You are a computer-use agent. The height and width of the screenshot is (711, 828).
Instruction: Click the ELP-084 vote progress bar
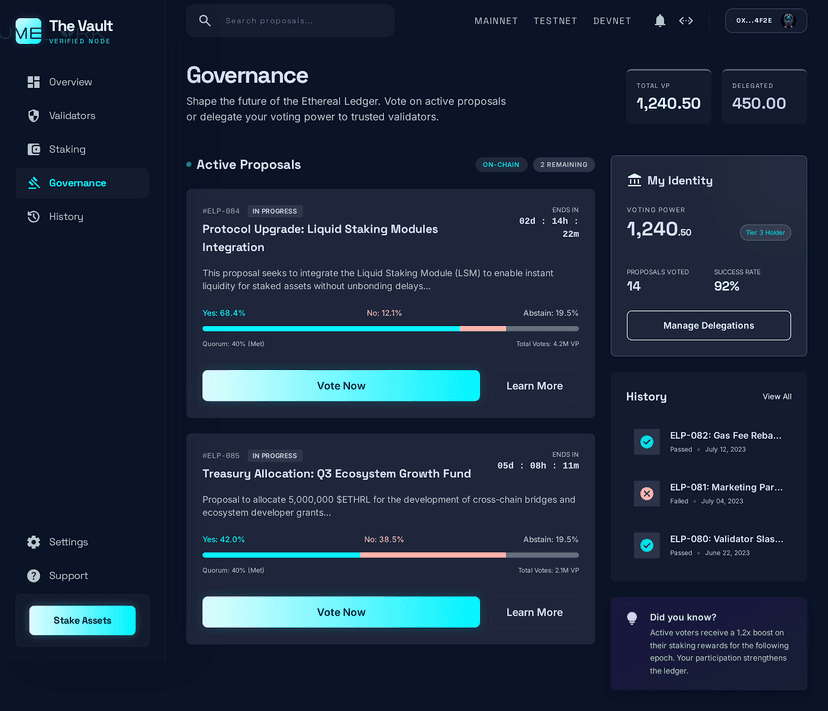[390, 328]
